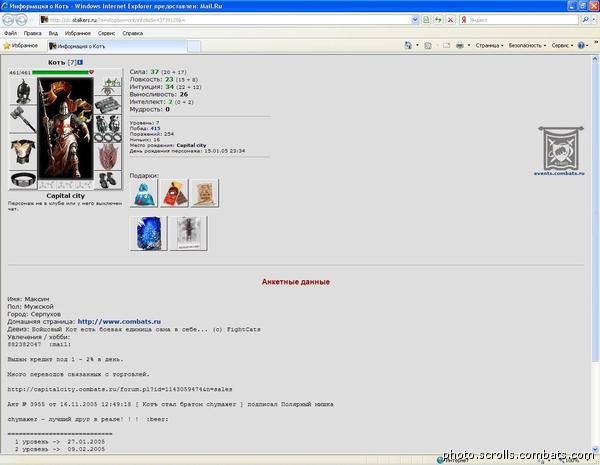
Task: Click the green Refresh arrows button
Action: (438, 20)
